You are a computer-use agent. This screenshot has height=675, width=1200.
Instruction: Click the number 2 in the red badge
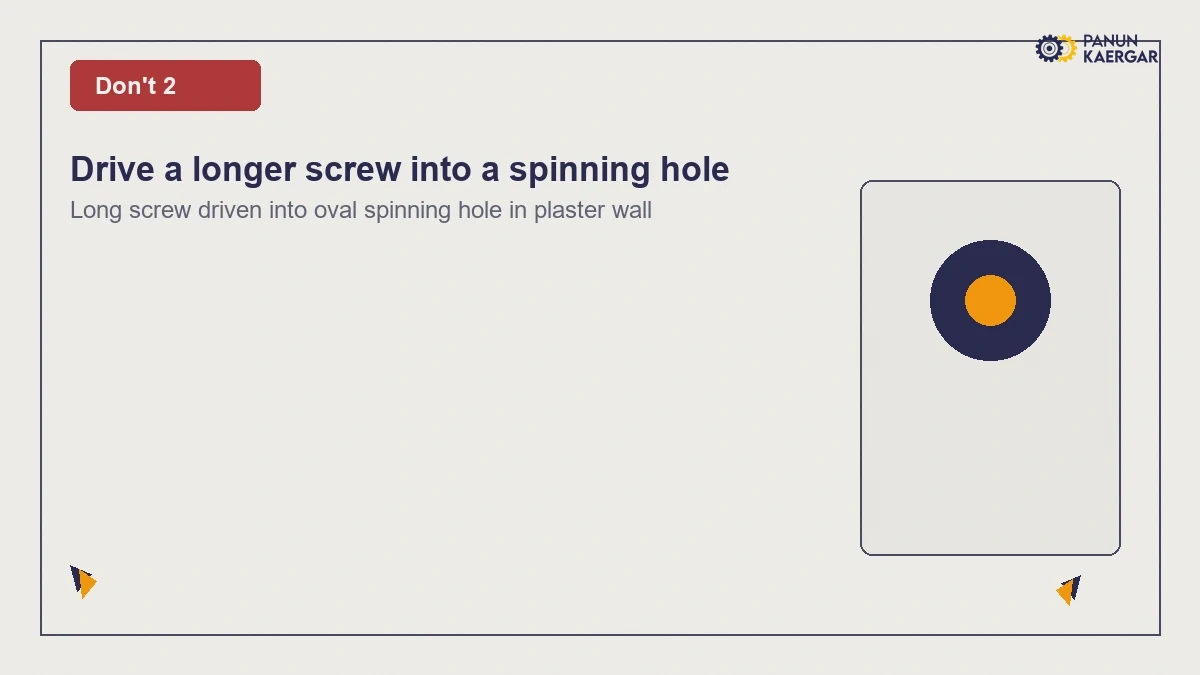(x=169, y=85)
